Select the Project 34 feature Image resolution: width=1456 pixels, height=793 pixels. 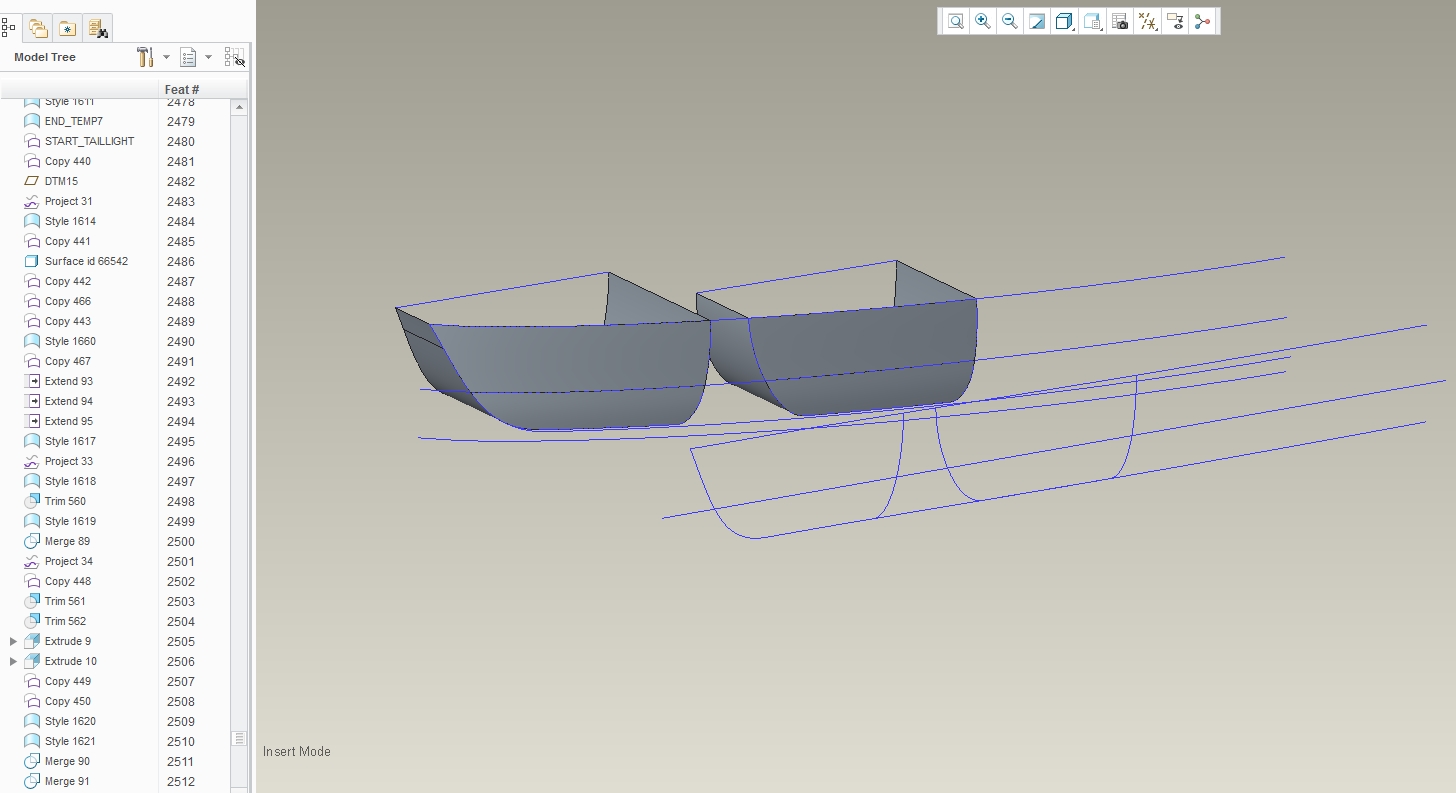point(69,561)
